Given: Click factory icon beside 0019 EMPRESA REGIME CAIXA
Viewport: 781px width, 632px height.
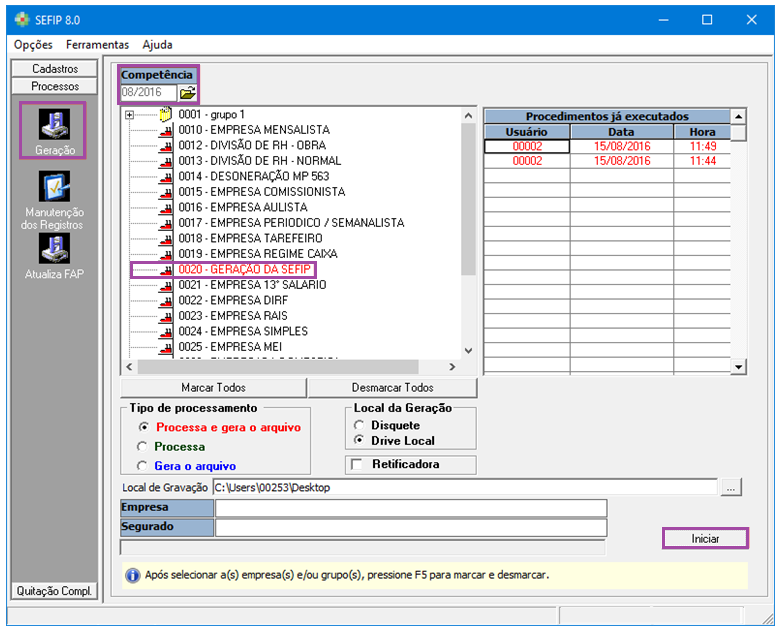Looking at the screenshot, I should pos(166,254).
